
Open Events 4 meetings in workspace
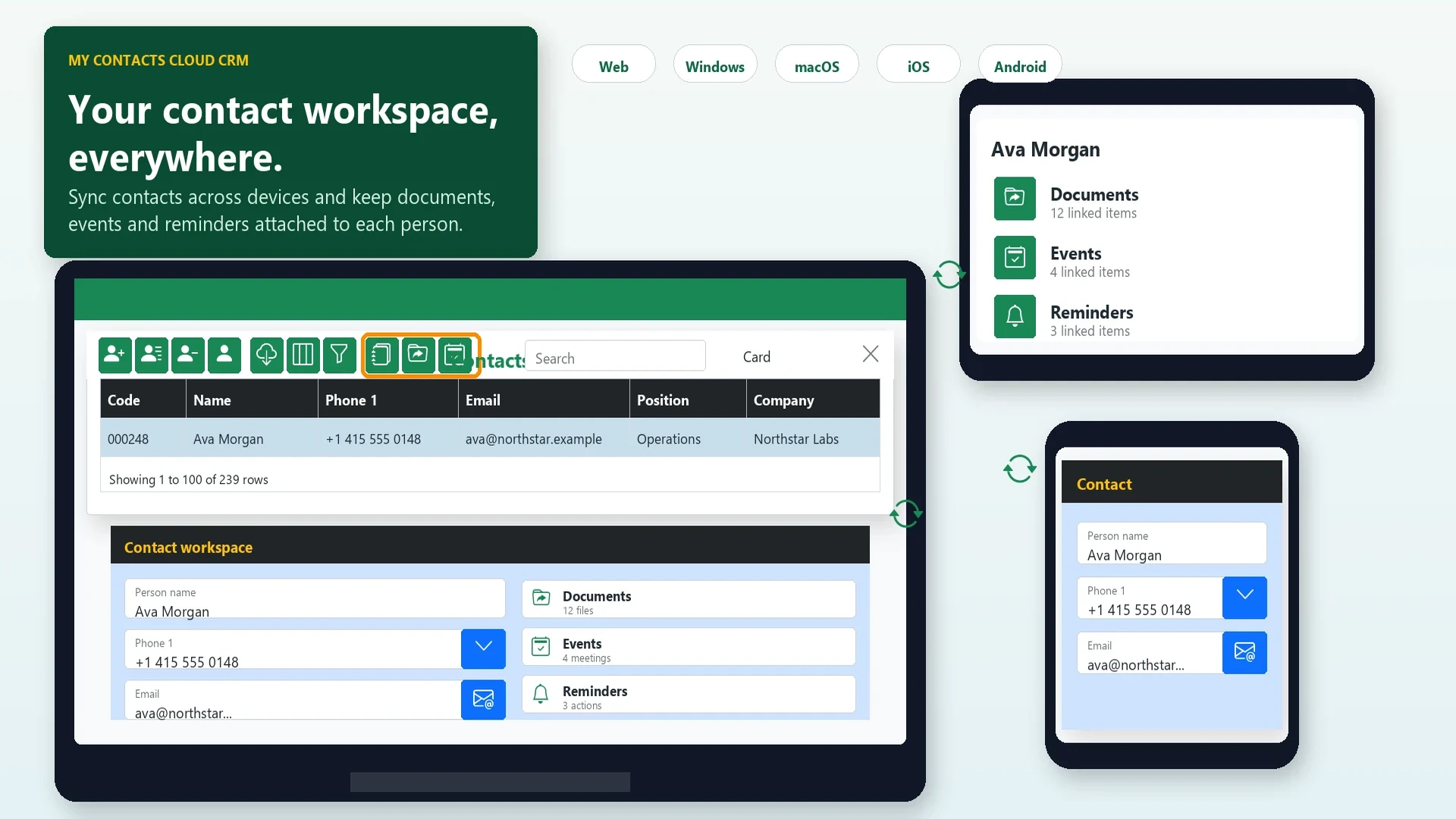689,647
